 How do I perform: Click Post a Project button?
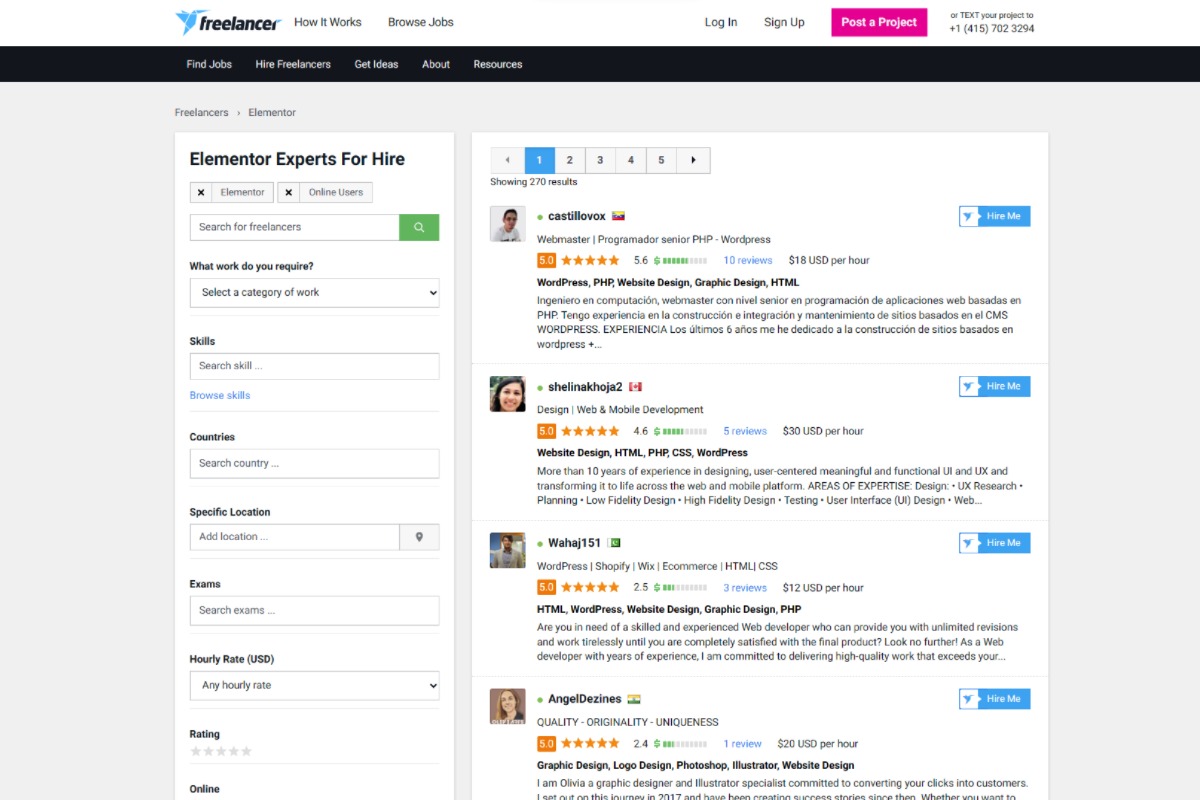click(879, 22)
